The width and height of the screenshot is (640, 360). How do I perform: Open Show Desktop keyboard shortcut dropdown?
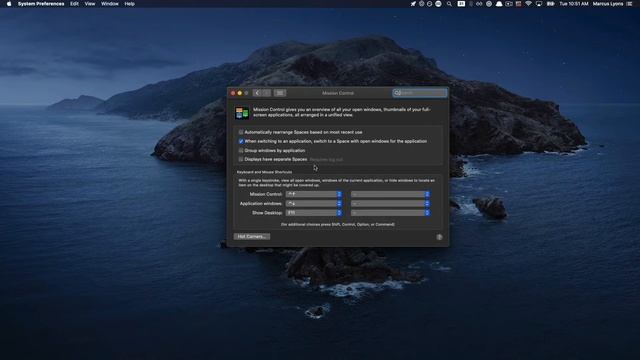(314, 213)
